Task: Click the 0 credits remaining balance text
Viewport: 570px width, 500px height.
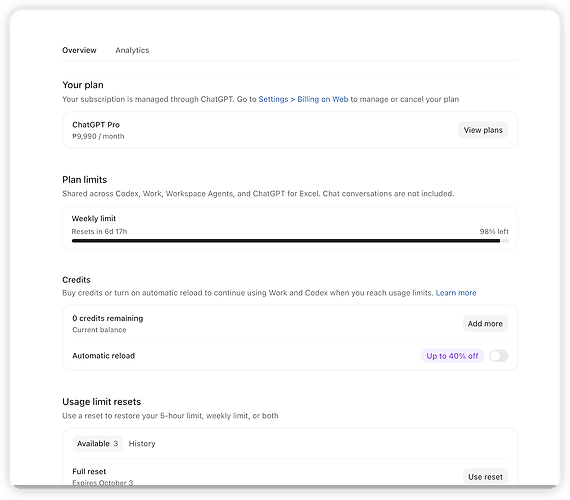Action: pyautogui.click(x=108, y=318)
